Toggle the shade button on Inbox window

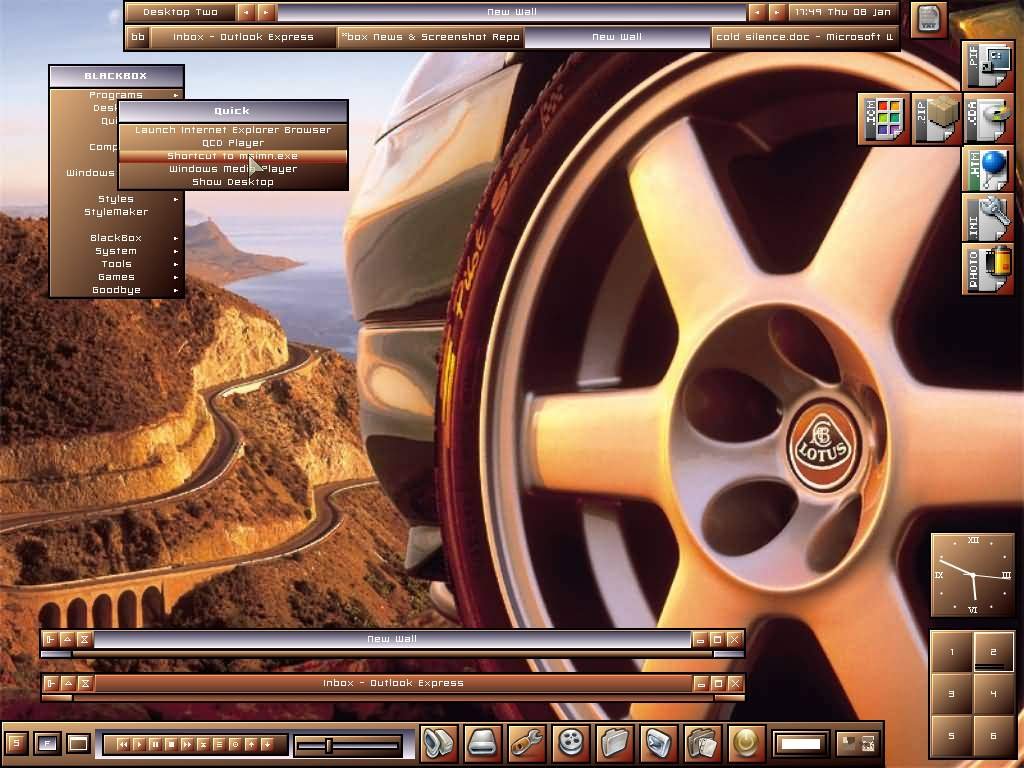pos(68,683)
